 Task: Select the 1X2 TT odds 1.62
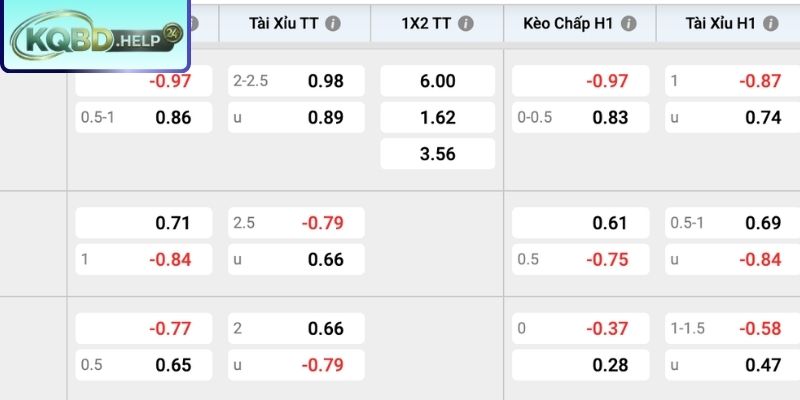point(438,117)
